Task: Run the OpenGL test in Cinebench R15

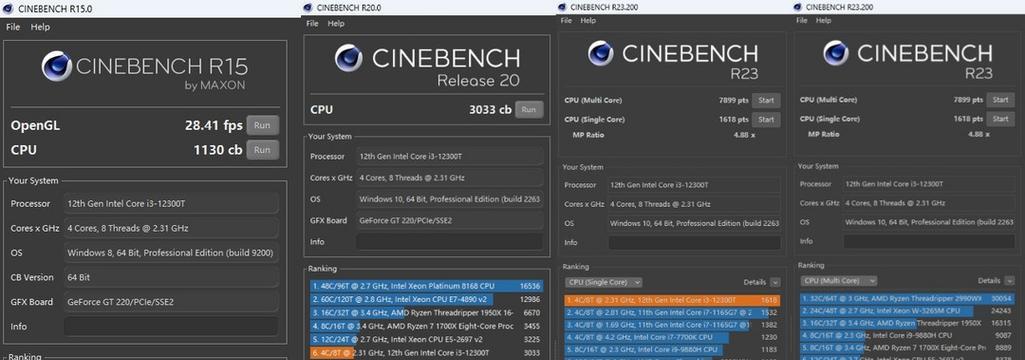Action: [262, 125]
